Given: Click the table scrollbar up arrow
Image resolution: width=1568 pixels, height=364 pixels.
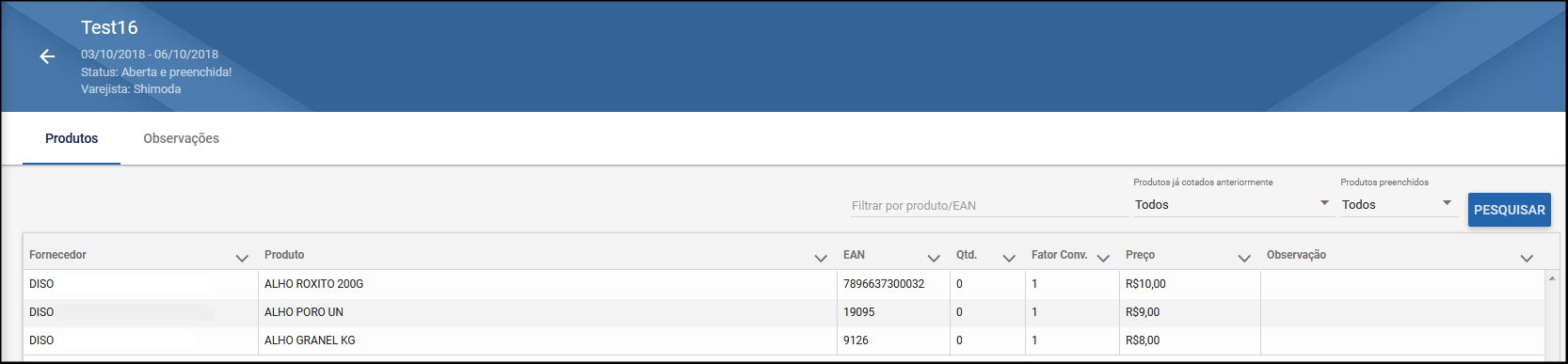Looking at the screenshot, I should 1552,278.
